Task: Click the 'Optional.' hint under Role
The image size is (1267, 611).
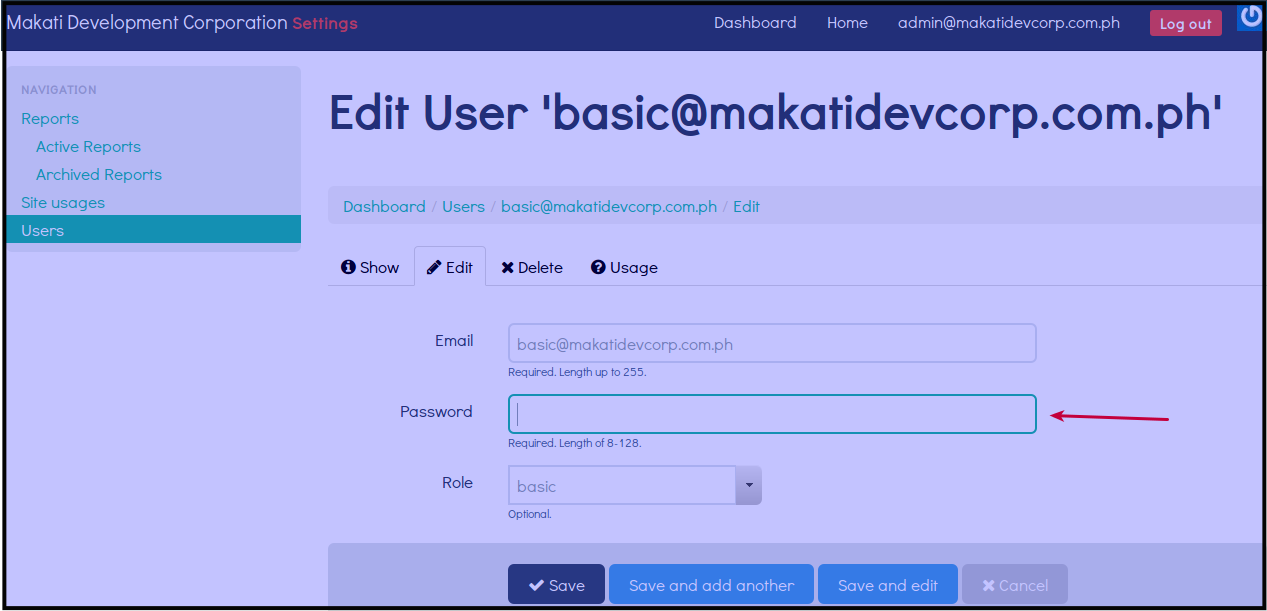Action: click(530, 514)
